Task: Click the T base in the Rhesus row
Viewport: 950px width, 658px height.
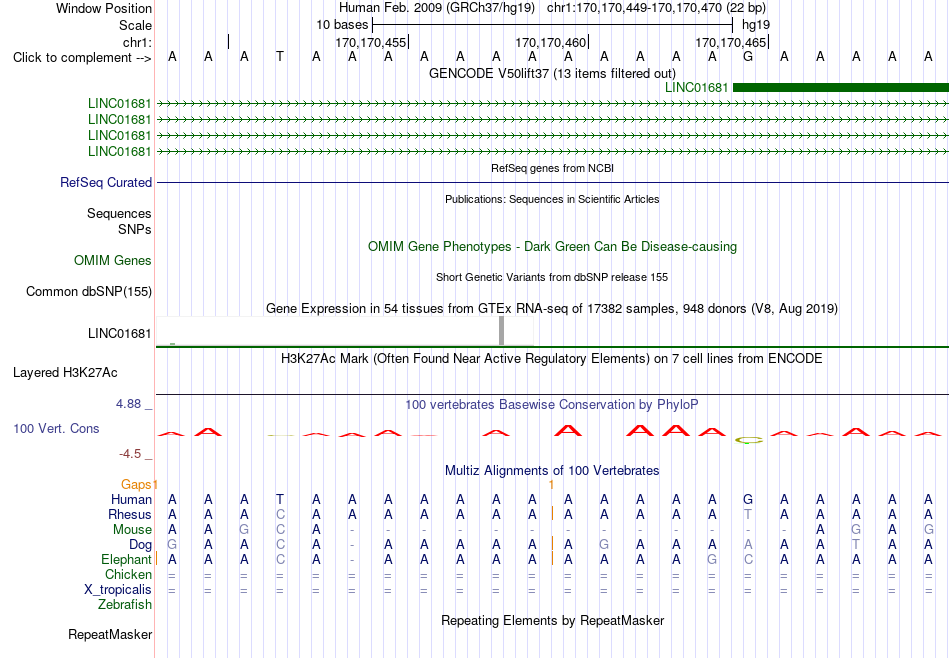Action: [748, 514]
